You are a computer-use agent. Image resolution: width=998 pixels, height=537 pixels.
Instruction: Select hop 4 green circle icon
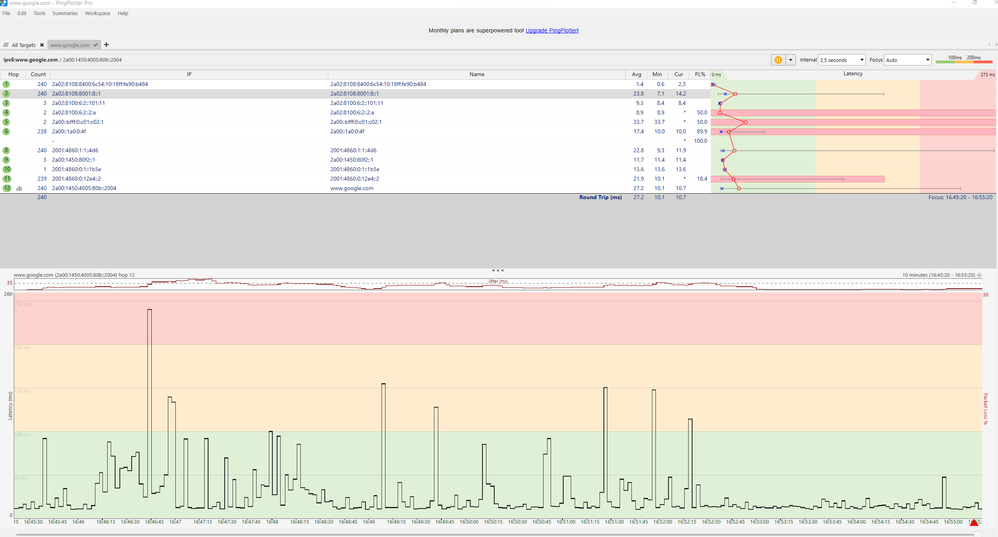6,113
